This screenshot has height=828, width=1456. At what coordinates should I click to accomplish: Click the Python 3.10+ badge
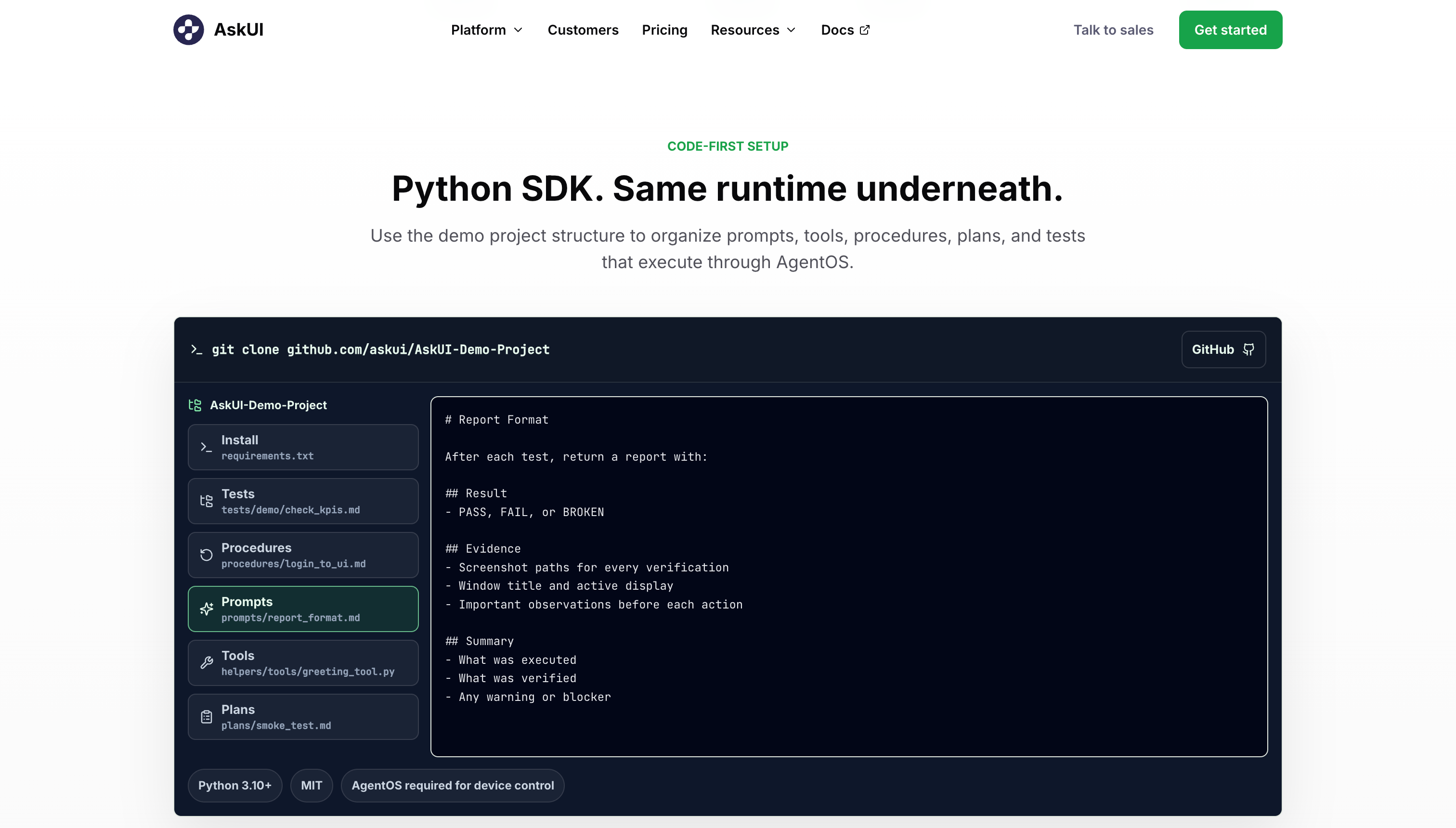click(235, 785)
